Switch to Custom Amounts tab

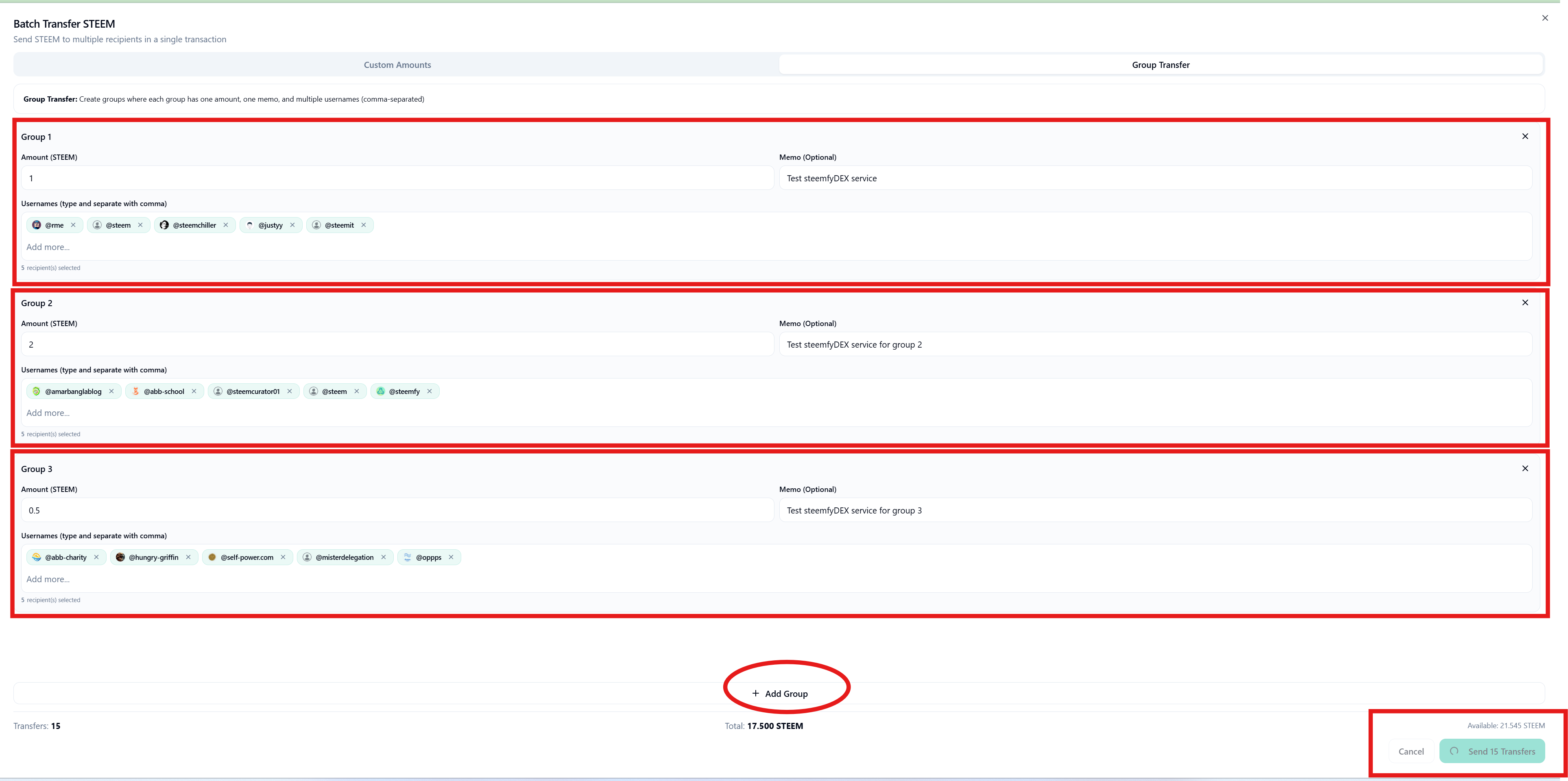pyautogui.click(x=397, y=65)
